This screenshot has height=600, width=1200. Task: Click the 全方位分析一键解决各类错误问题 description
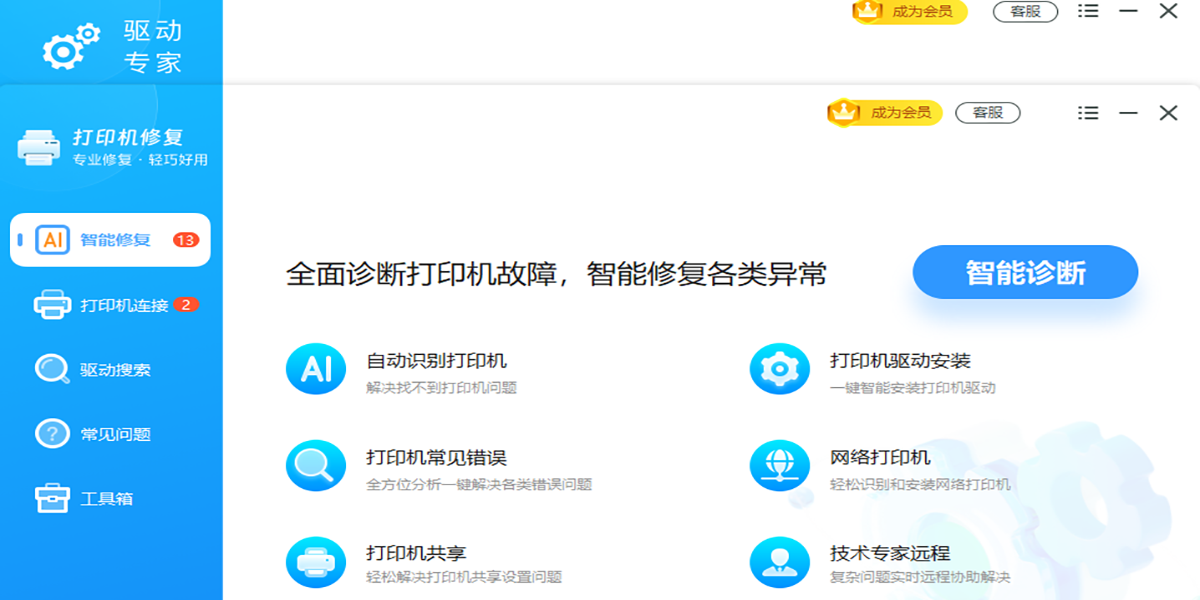[x=479, y=484]
